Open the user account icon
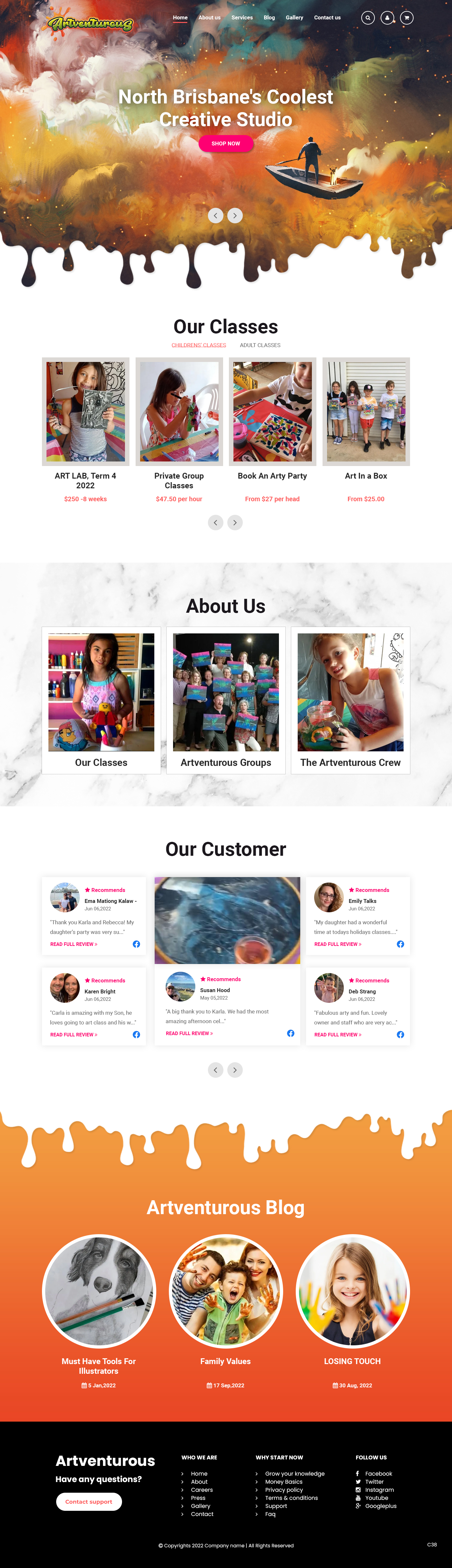Viewport: 452px width, 1568px height. point(387,18)
